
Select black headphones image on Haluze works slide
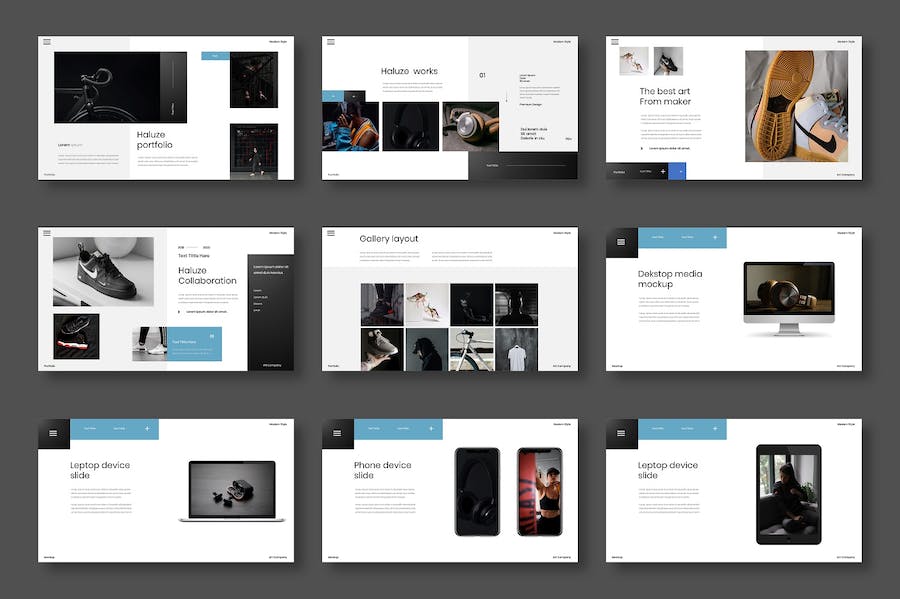point(410,127)
